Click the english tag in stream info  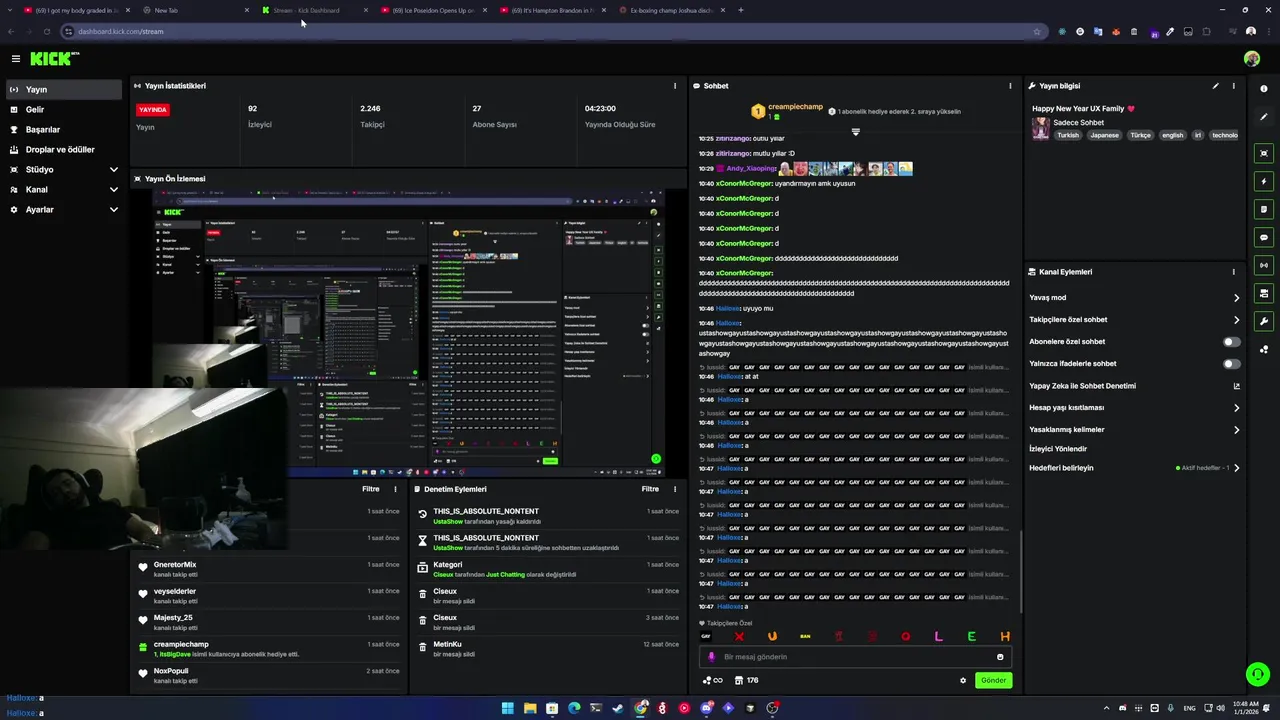click(1172, 135)
